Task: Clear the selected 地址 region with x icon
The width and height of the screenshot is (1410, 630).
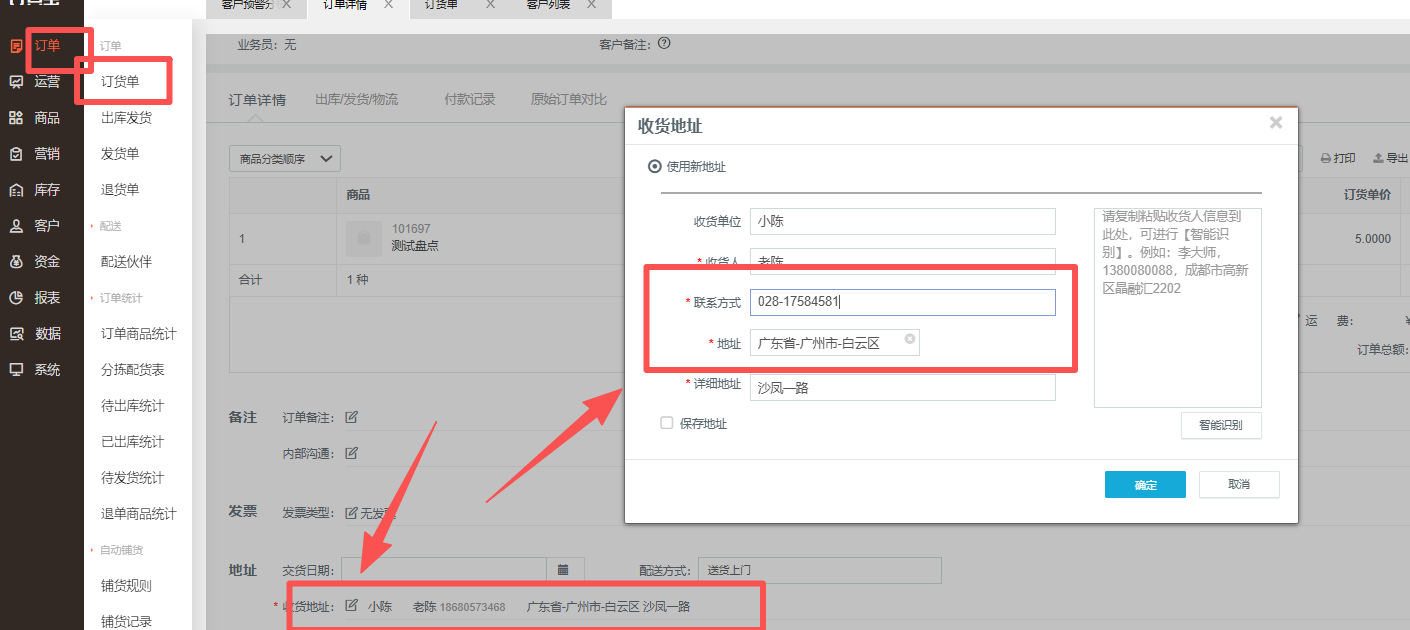Action: pos(910,339)
